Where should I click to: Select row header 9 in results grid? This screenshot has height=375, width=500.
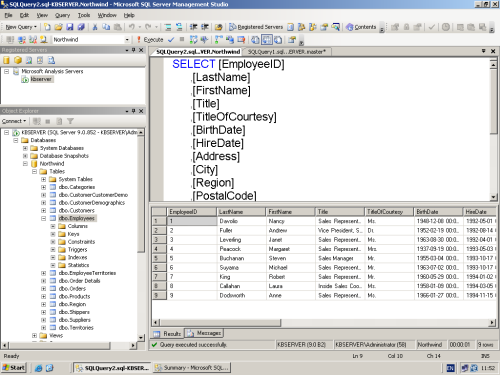(x=159, y=295)
